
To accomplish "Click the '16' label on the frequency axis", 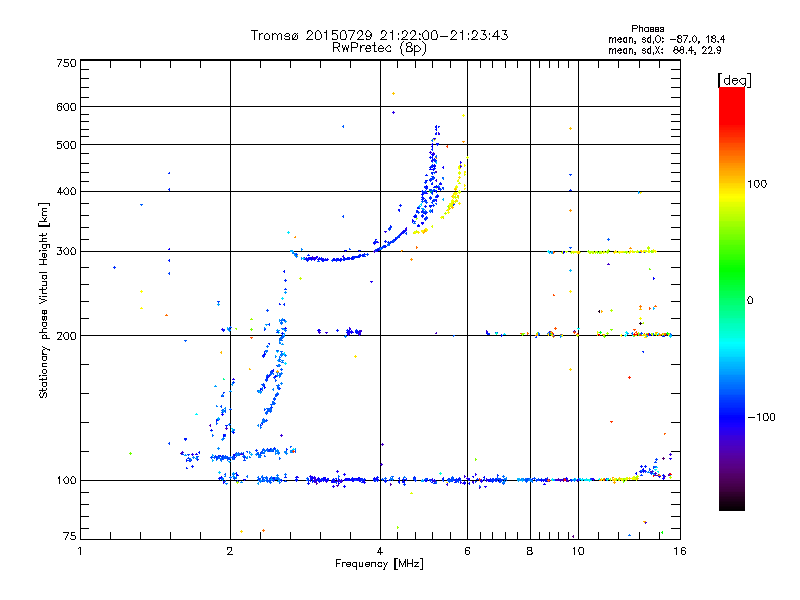I will click(x=680, y=551).
